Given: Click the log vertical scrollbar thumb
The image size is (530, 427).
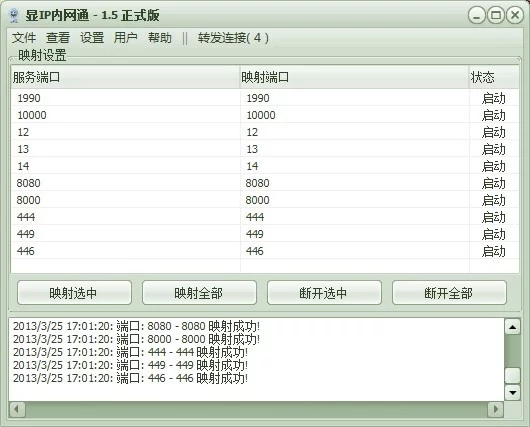Looking at the screenshot, I should point(512,376).
